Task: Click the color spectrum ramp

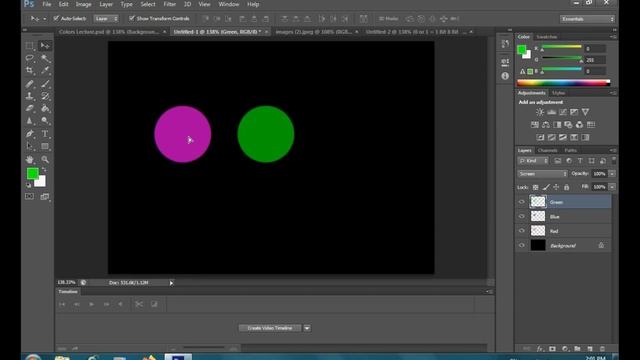Action: pos(564,83)
